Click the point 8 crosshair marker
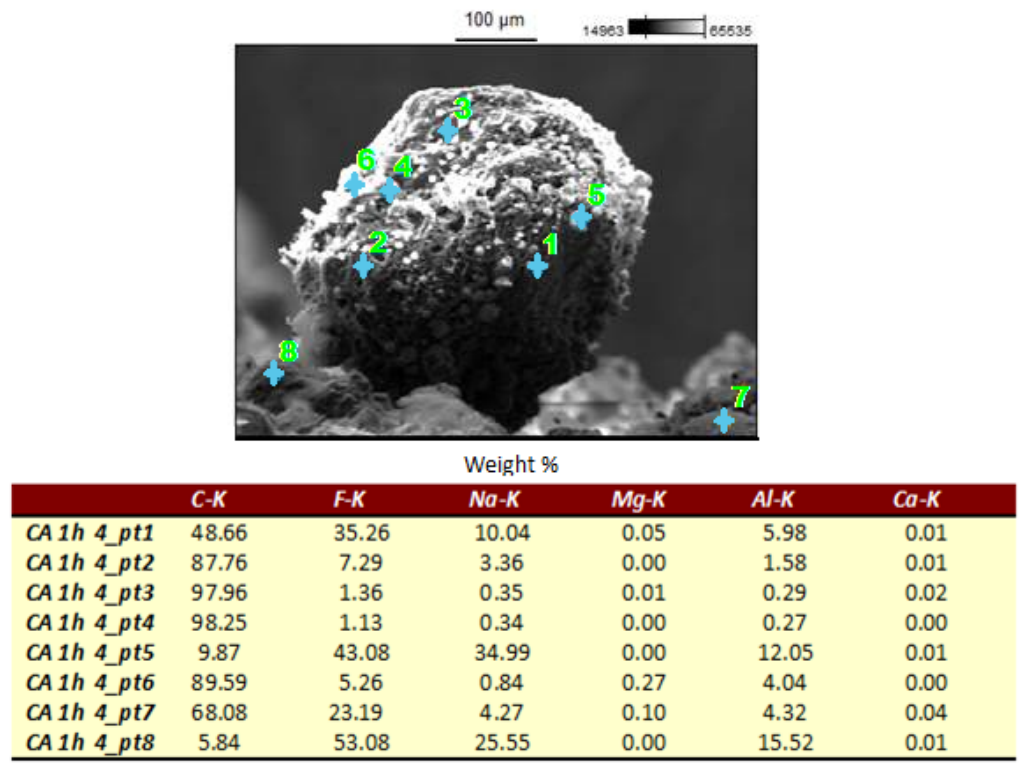The height and width of the screenshot is (771, 1027). pyautogui.click(x=274, y=373)
